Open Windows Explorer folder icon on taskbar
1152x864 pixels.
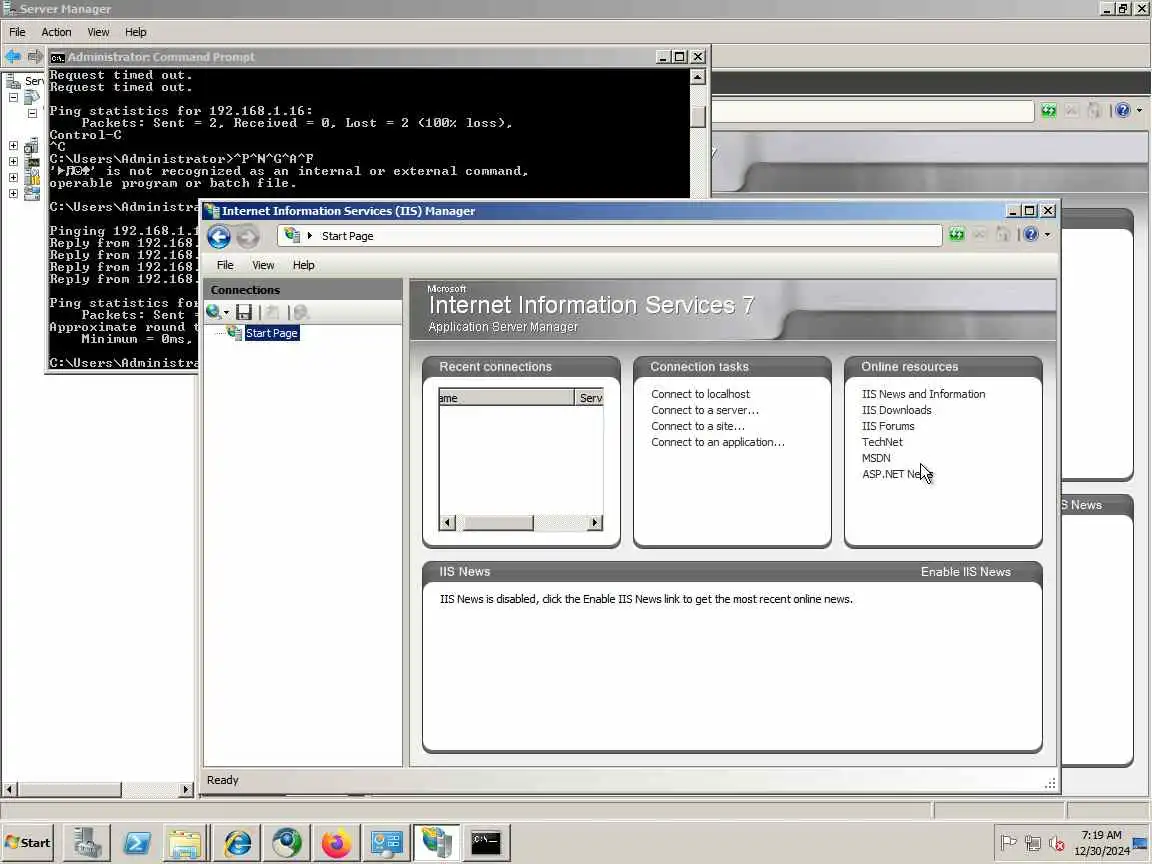184,843
